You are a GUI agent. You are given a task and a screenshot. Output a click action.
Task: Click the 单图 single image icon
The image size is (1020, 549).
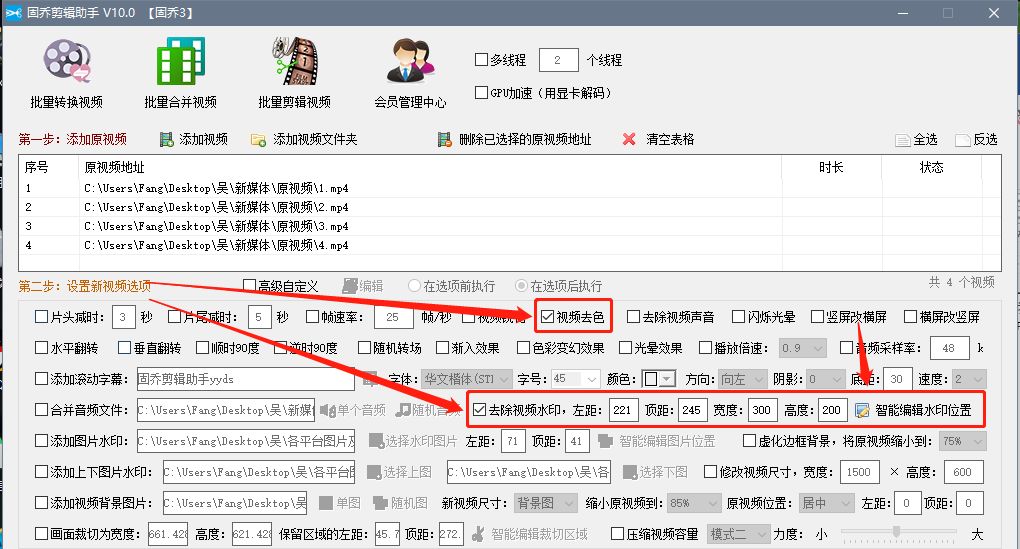pos(326,503)
